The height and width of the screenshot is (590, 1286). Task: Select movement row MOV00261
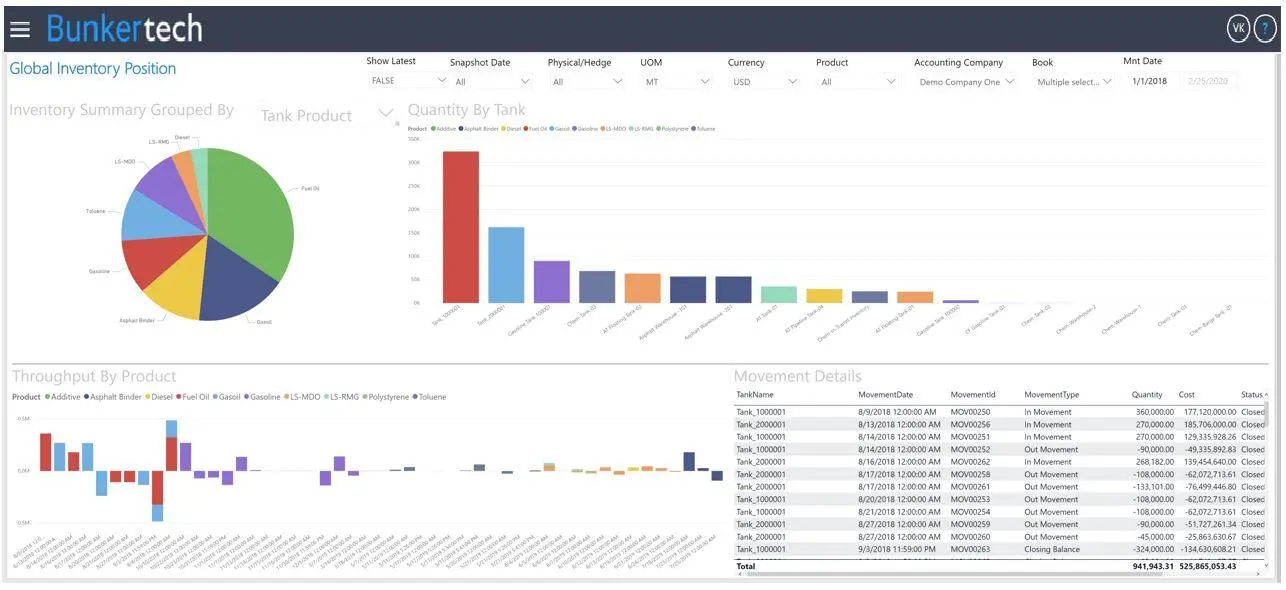1000,487
